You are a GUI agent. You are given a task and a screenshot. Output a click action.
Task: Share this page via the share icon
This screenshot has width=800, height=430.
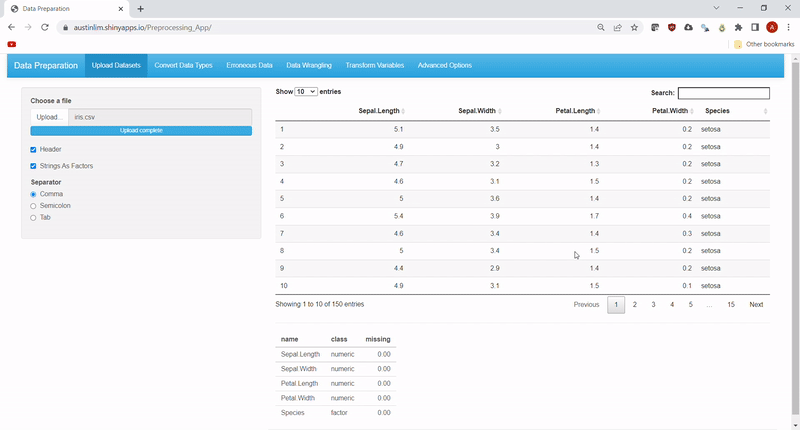617,28
